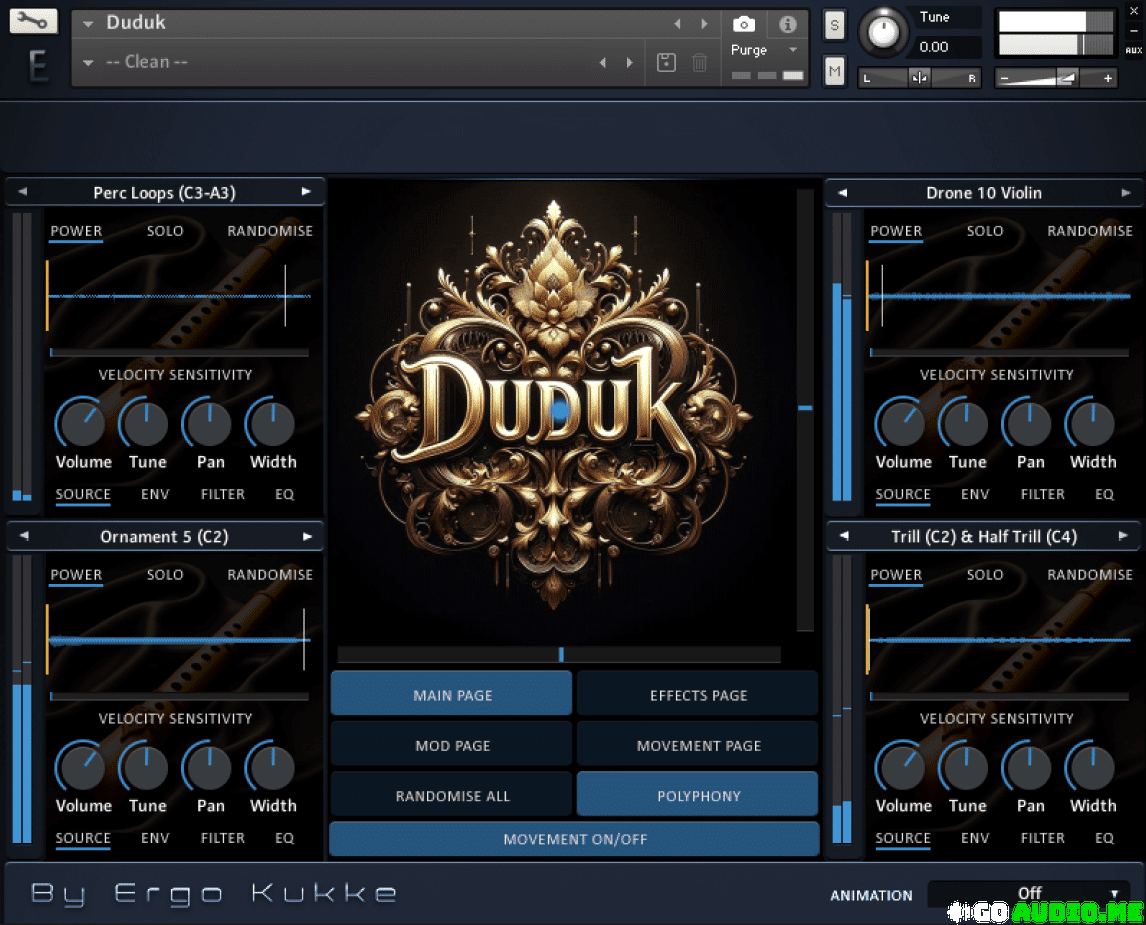The height and width of the screenshot is (925, 1146).
Task: Click the camera snapshot icon
Action: [x=743, y=24]
